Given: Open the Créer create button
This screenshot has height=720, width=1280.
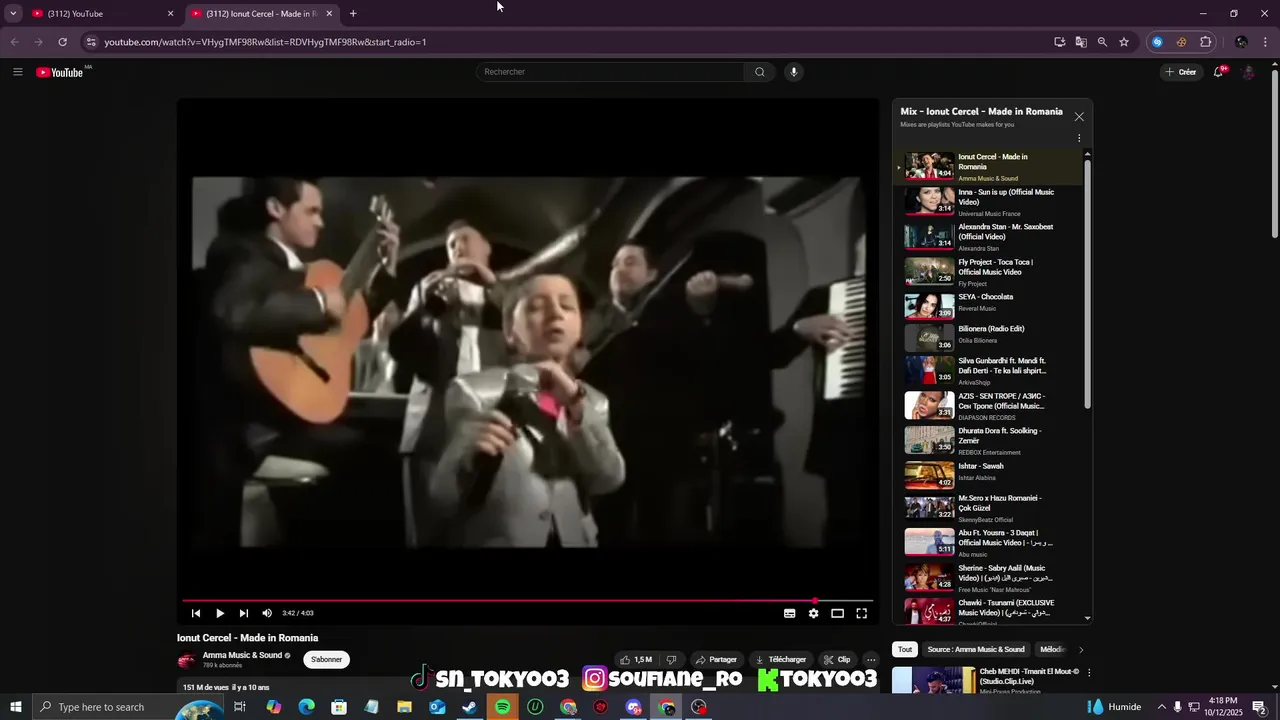Looking at the screenshot, I should (1180, 72).
